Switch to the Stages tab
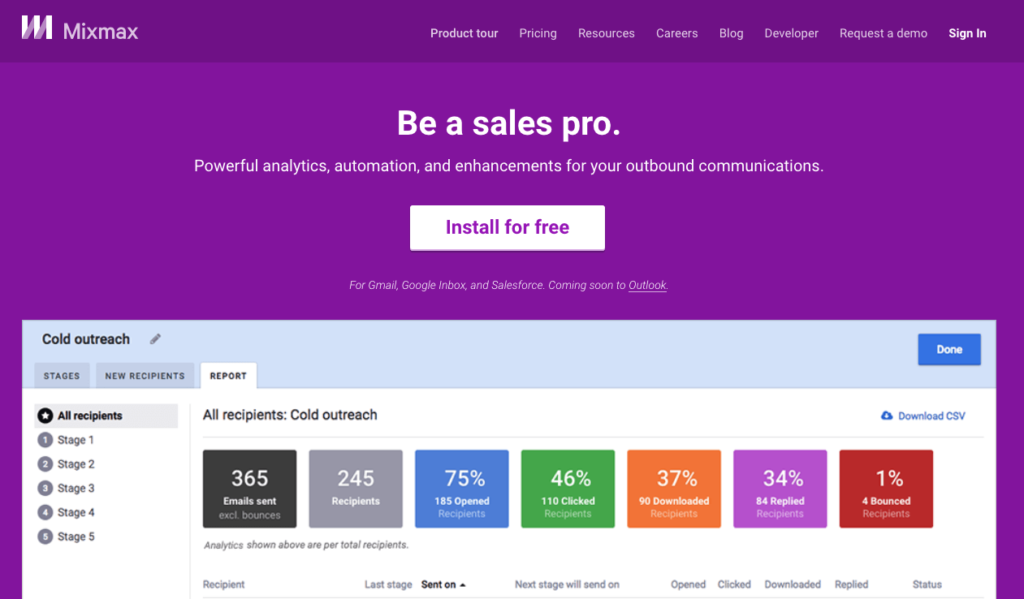The width and height of the screenshot is (1024, 599). click(61, 375)
